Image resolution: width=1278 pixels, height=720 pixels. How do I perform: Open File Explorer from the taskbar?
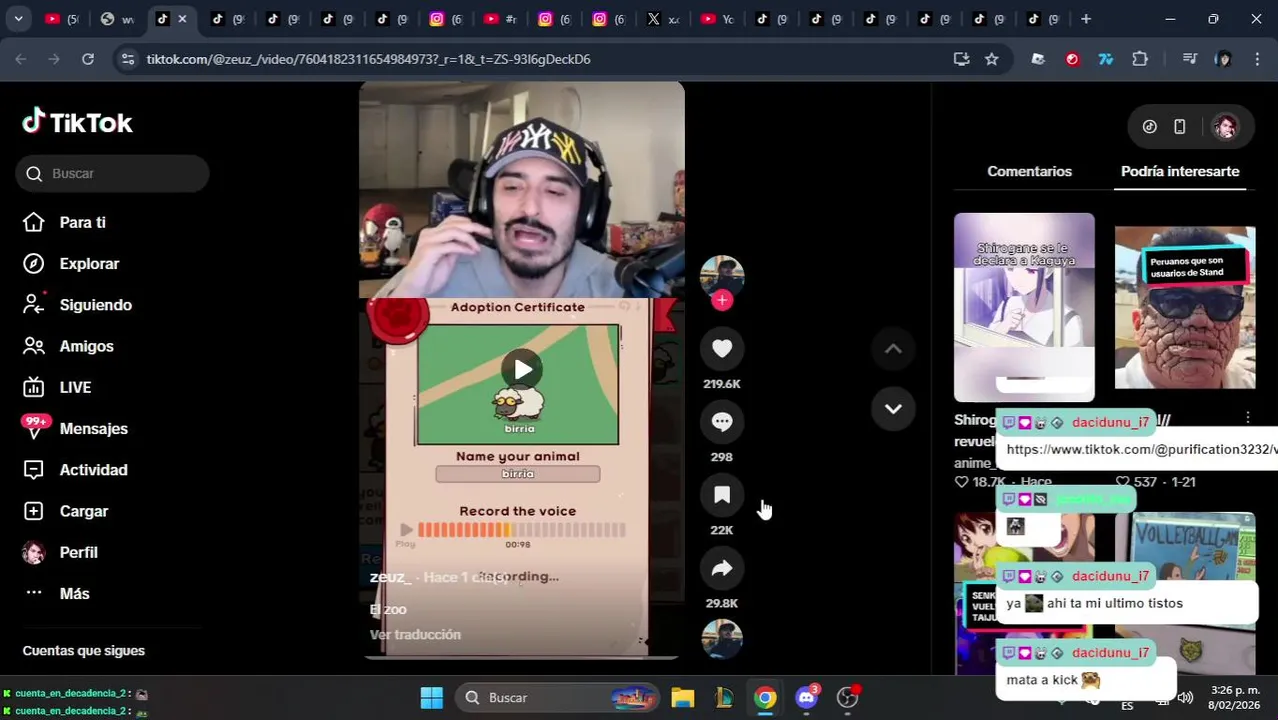click(683, 698)
